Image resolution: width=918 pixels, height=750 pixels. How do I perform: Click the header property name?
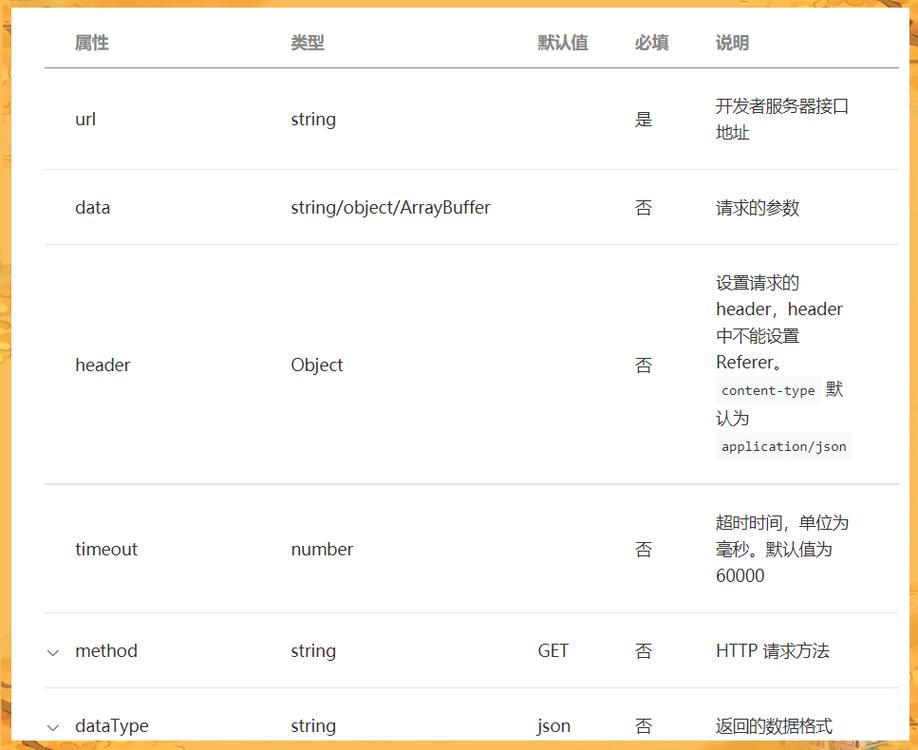[102, 365]
